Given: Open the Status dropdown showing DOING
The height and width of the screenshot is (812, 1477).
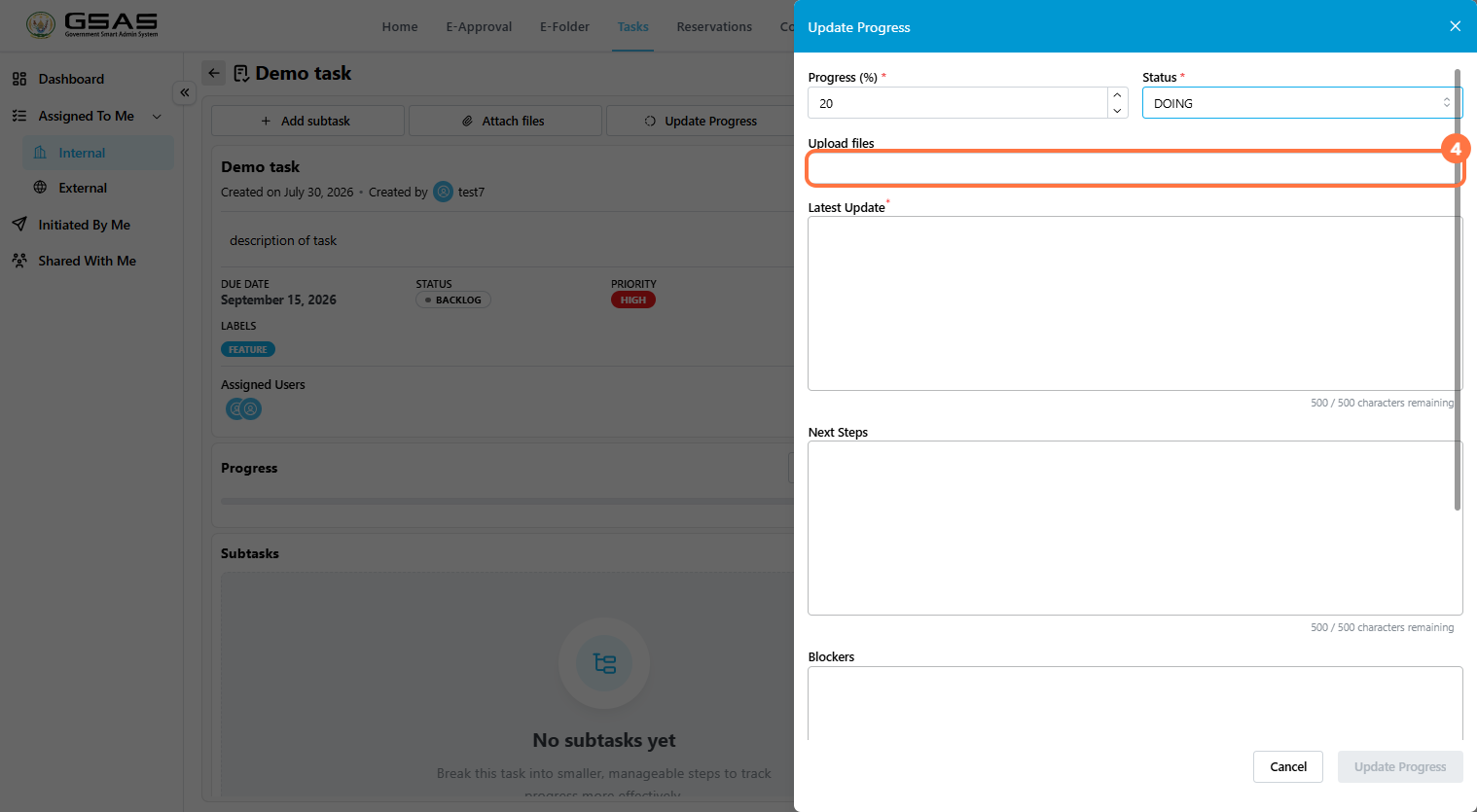Looking at the screenshot, I should click(x=1302, y=103).
